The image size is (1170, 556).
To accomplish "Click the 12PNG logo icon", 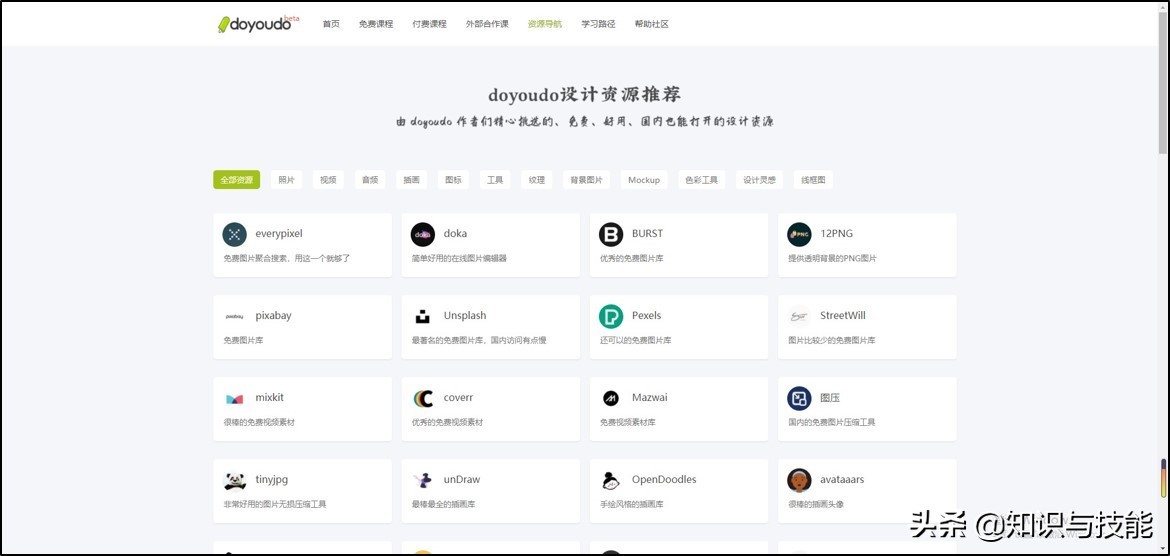I will tap(799, 234).
